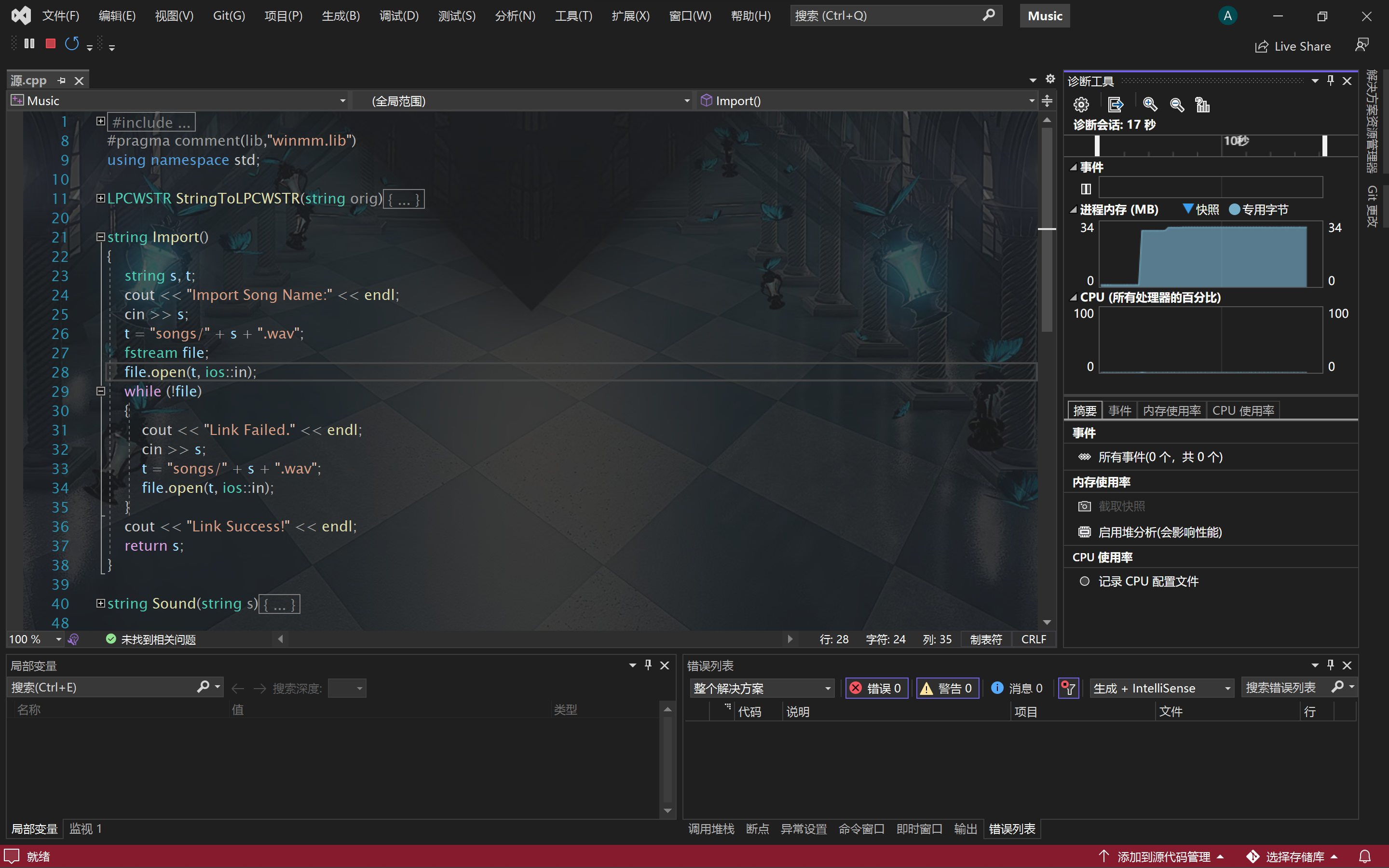Click the diagnostic timeline ruler at 10秒
Image resolution: width=1389 pixels, height=868 pixels.
coord(1235,142)
